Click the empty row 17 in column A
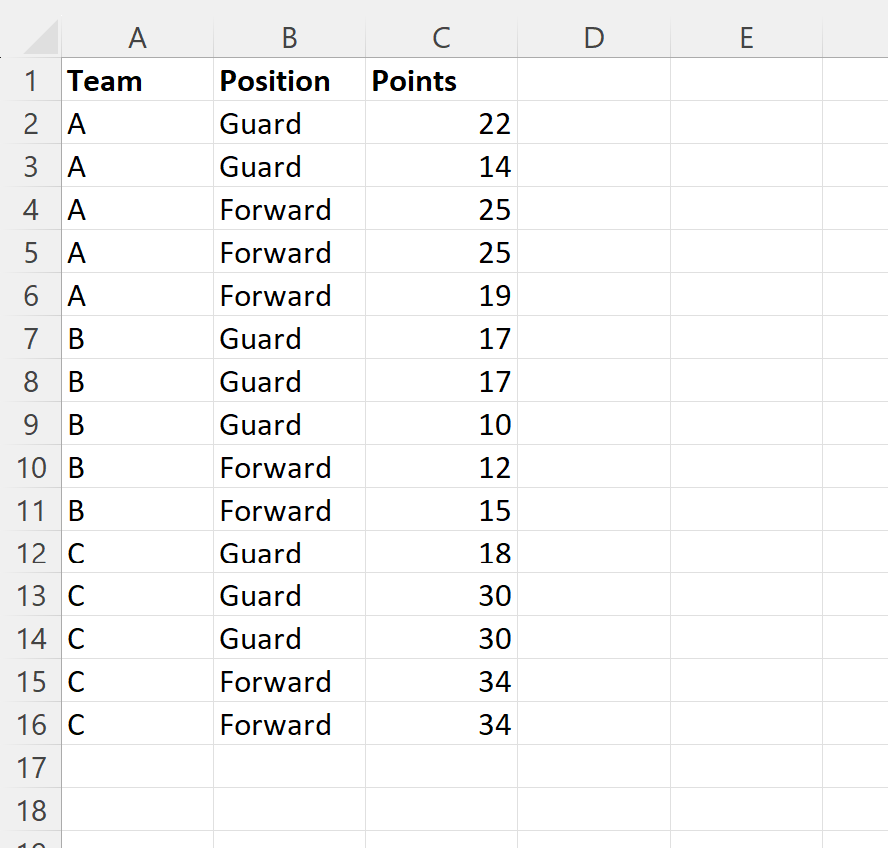This screenshot has width=888, height=848. tap(137, 767)
